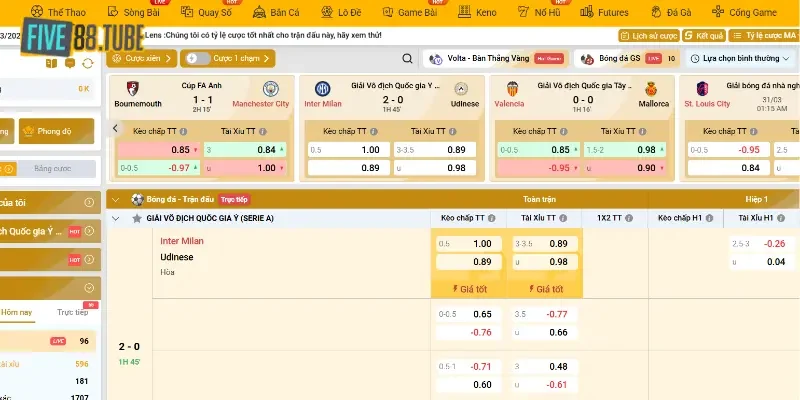
Task: Click Kèo chấp TT column info icon
Action: click(x=491, y=218)
